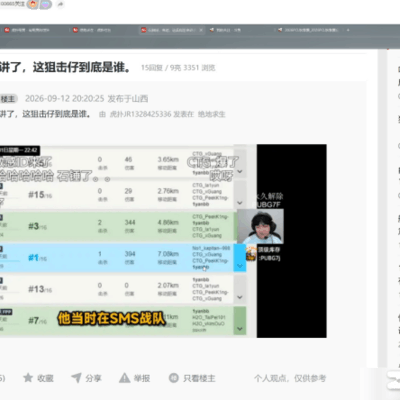
Task: Click the streamer webcam thumbnail
Action: point(260,226)
